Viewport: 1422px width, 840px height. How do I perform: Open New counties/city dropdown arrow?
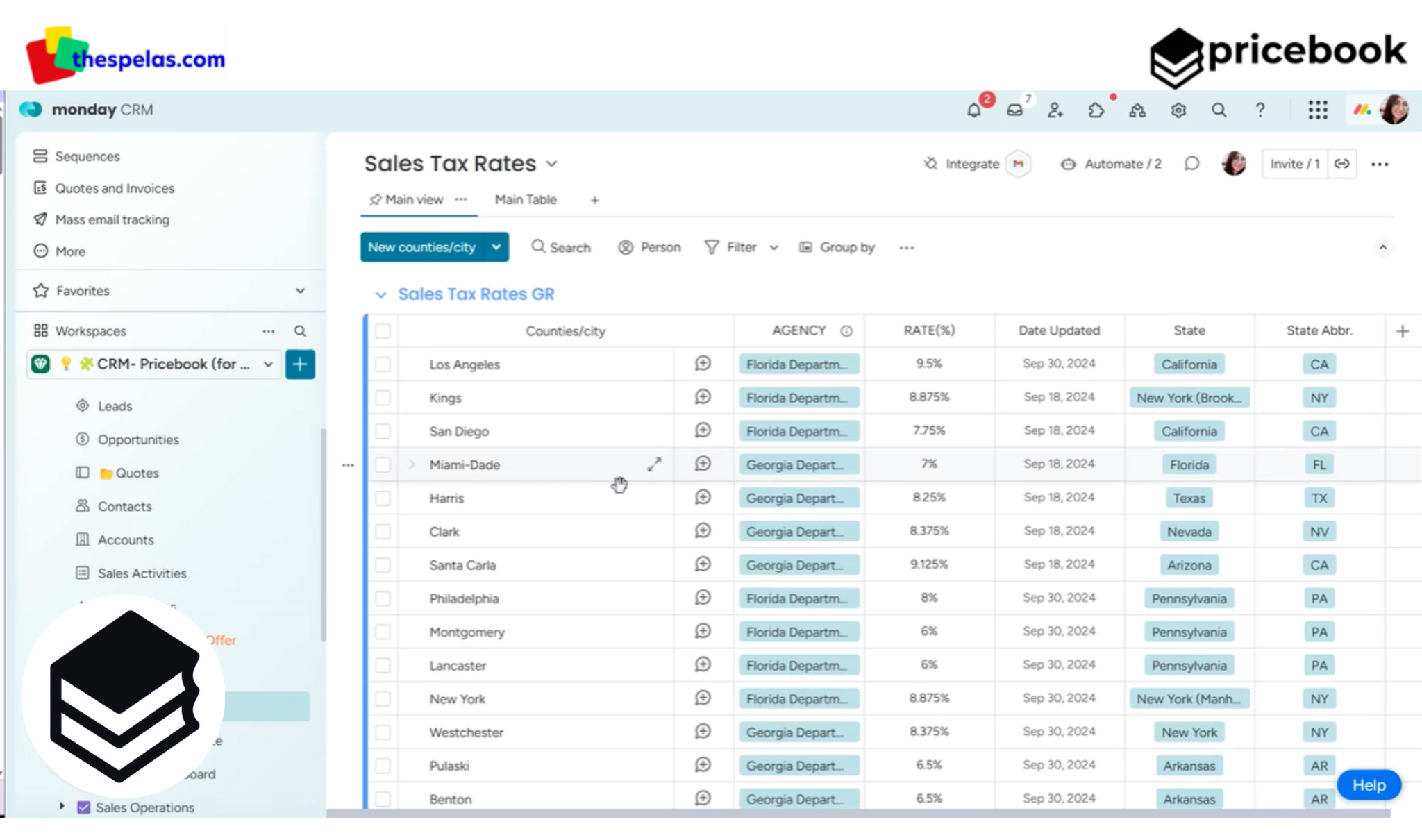point(496,247)
